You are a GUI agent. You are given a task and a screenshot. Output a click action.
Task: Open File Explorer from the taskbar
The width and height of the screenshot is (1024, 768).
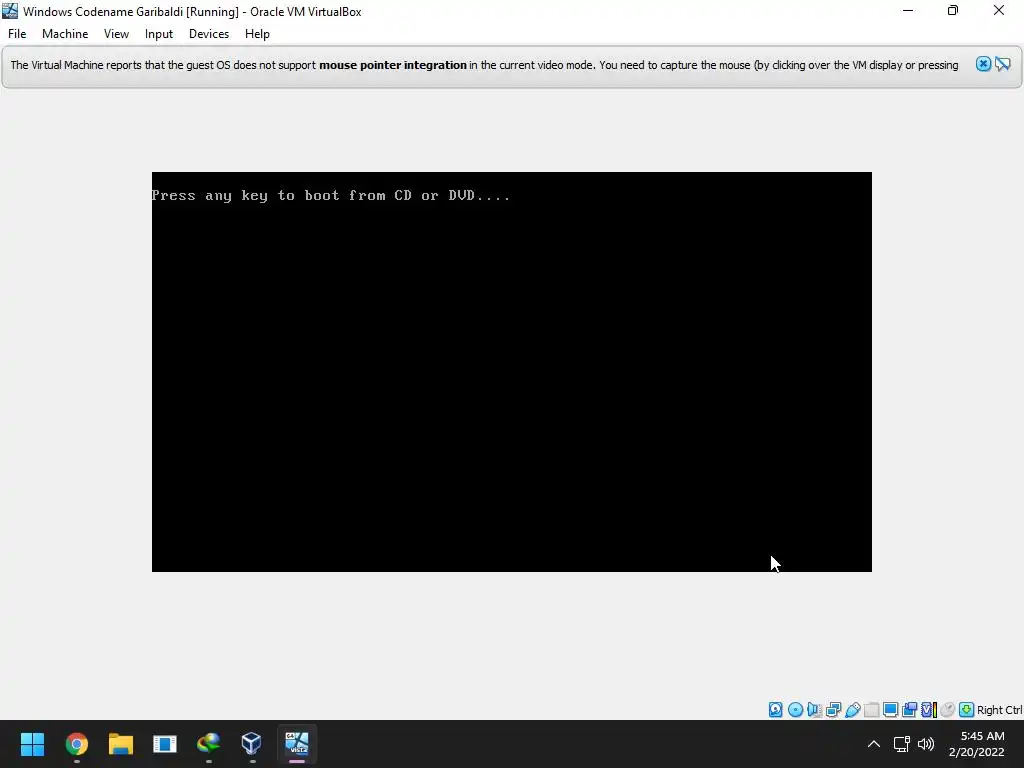point(121,744)
